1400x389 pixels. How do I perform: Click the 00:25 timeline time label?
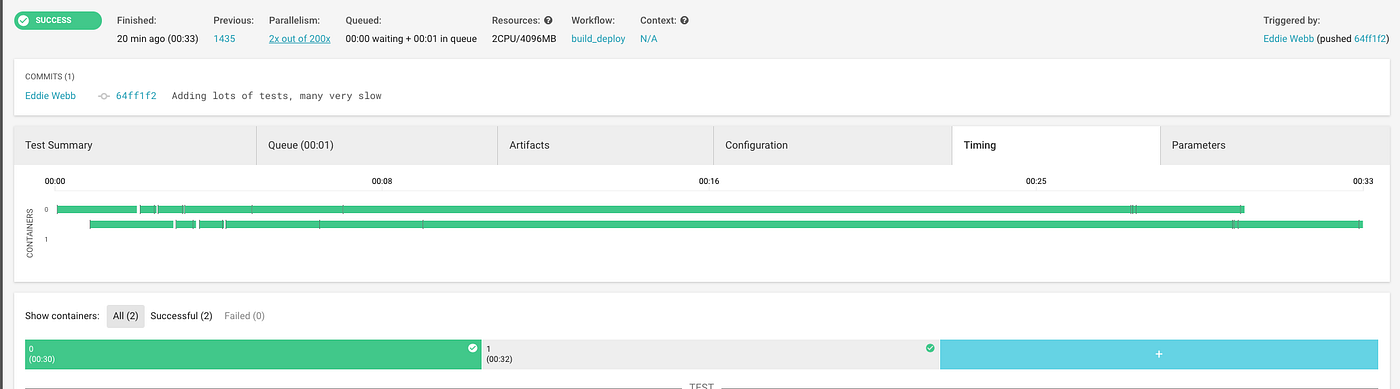click(1036, 181)
